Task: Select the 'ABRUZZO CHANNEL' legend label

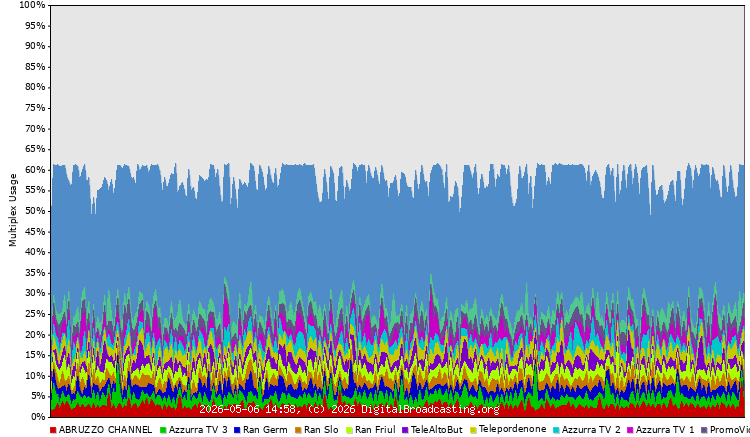Action: (x=105, y=430)
